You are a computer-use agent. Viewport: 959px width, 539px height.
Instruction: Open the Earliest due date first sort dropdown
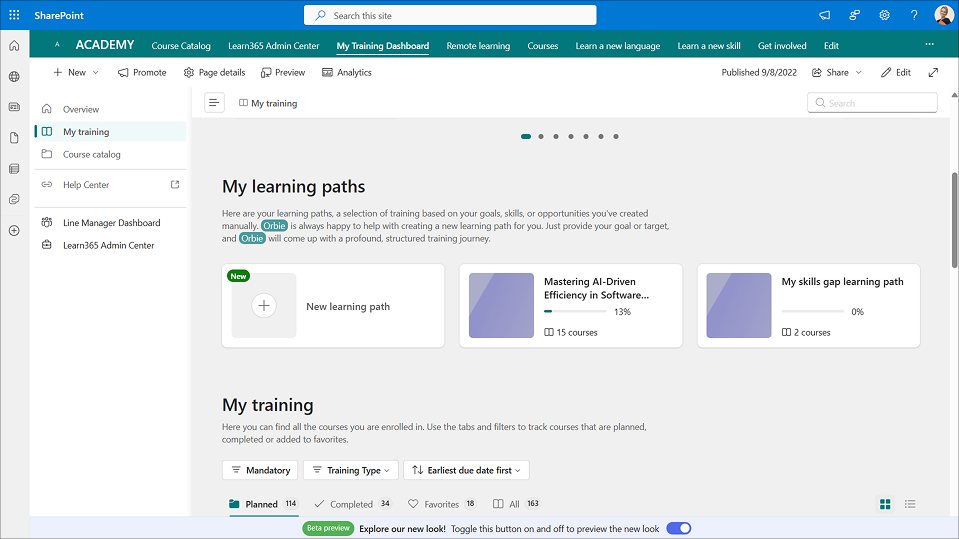pyautogui.click(x=466, y=470)
